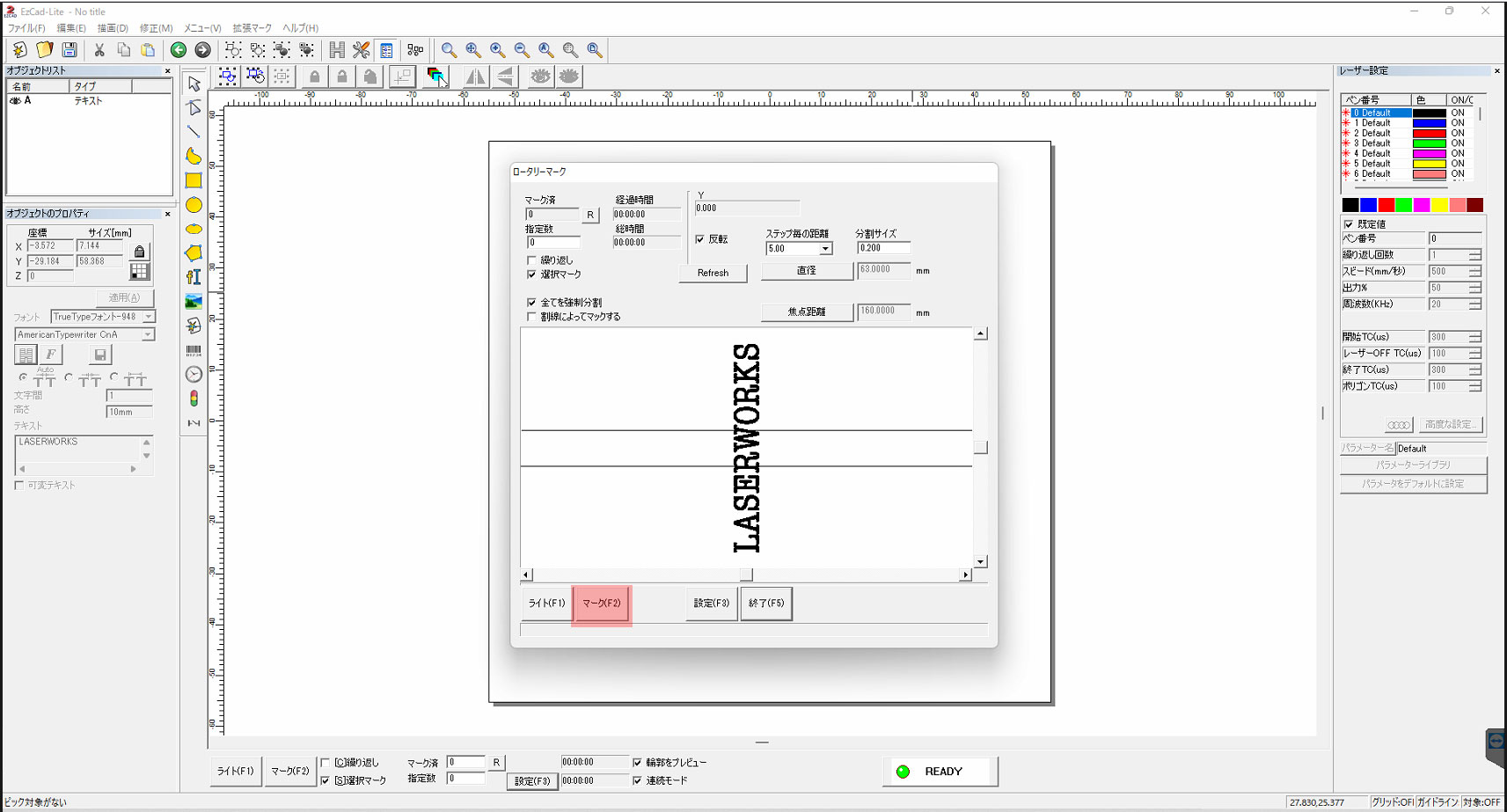Save the document via floppy disk icon
The width and height of the screenshot is (1507, 812).
(x=69, y=50)
